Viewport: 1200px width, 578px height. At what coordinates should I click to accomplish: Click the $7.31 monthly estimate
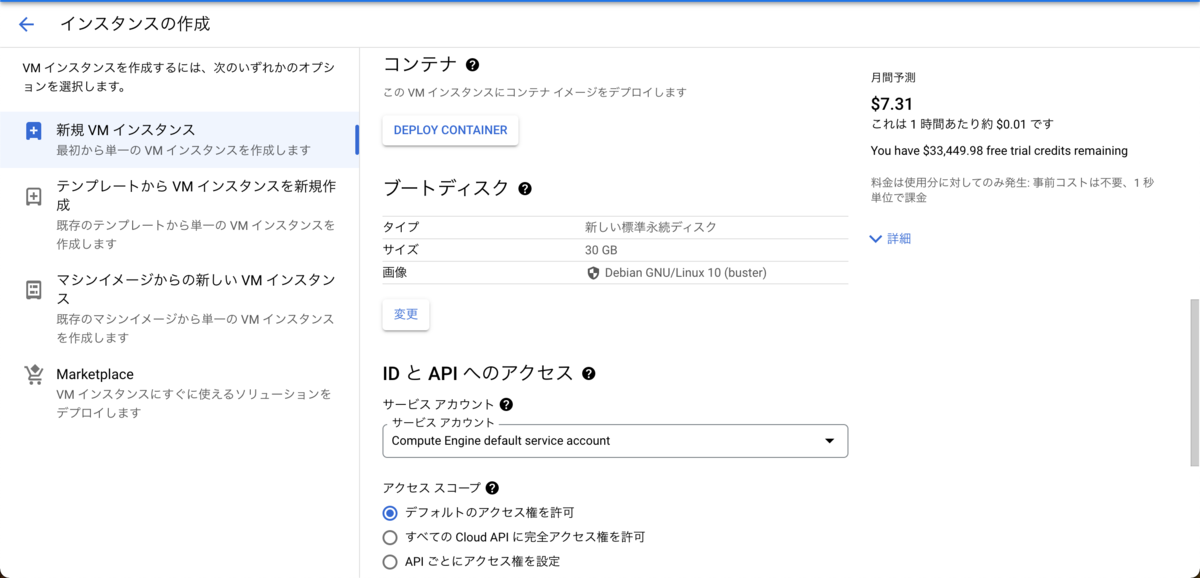tap(891, 103)
